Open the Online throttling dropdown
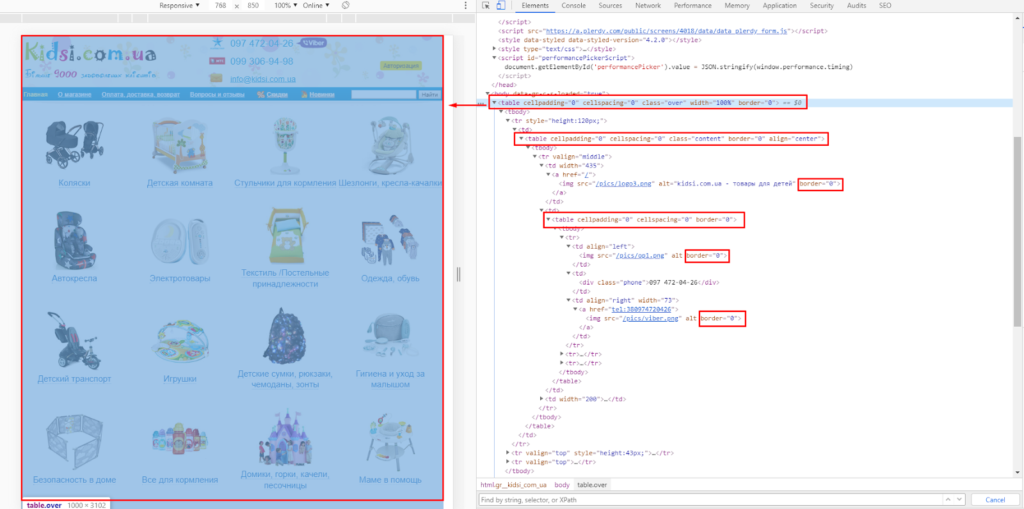 tap(316, 5)
